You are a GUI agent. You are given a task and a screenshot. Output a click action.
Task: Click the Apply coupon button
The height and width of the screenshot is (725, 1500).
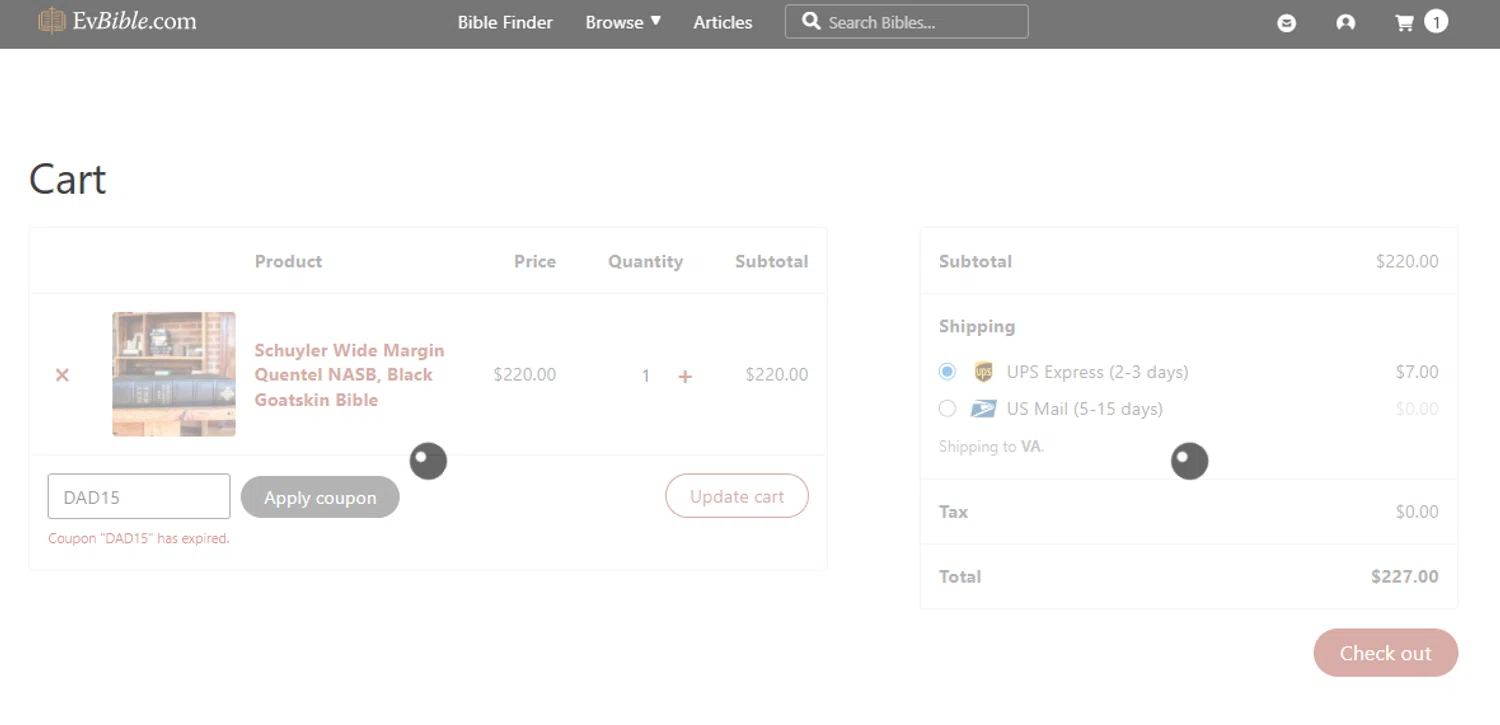pyautogui.click(x=320, y=497)
